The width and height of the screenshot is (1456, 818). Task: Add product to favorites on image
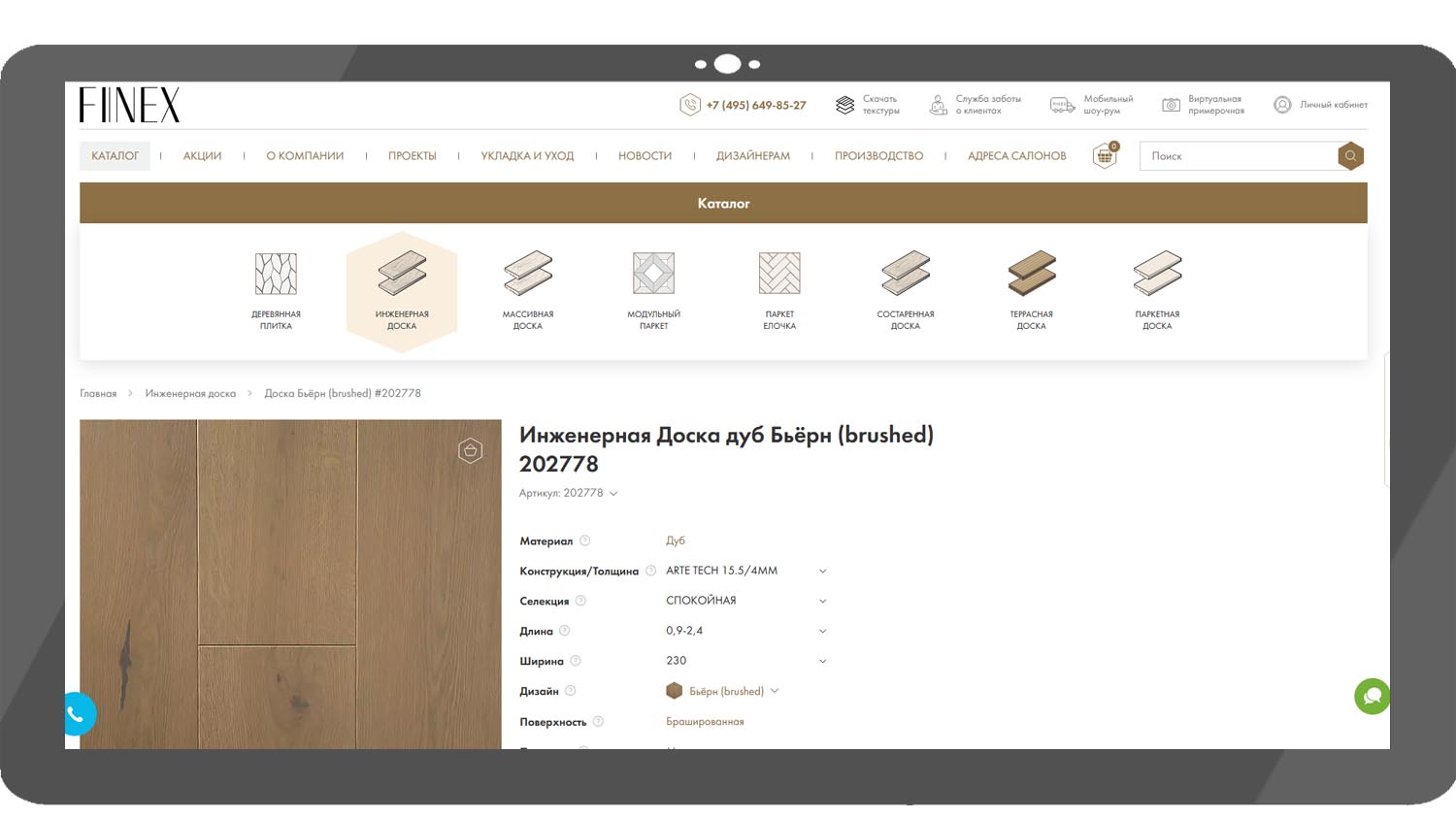tap(470, 450)
